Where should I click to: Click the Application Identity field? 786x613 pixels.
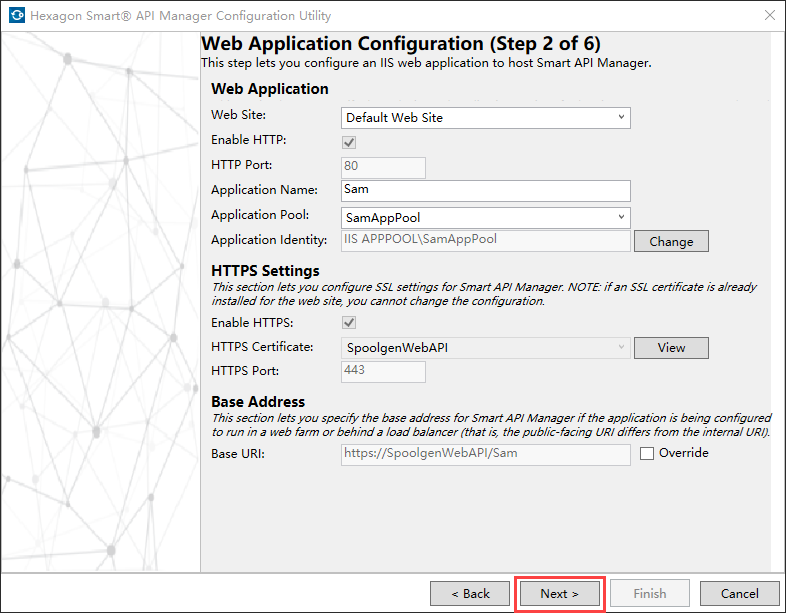tap(485, 240)
